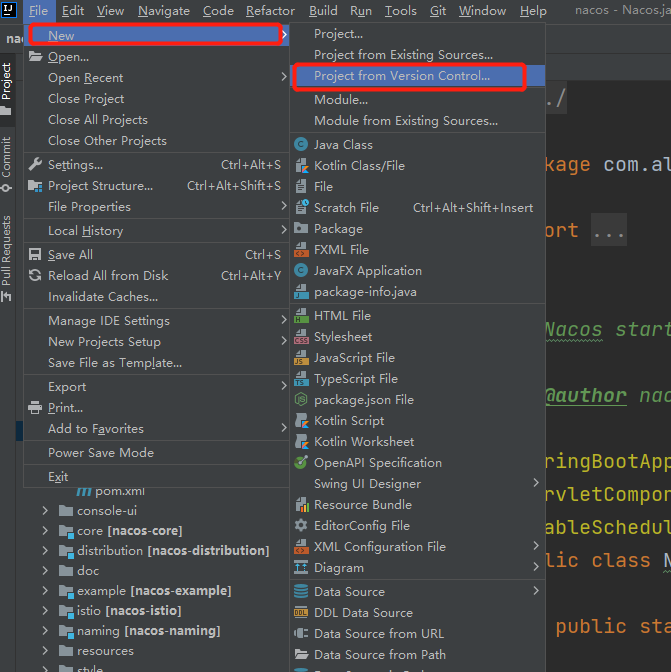Screen dimensions: 671x672
Task: Open the Git menu
Action: click(438, 11)
